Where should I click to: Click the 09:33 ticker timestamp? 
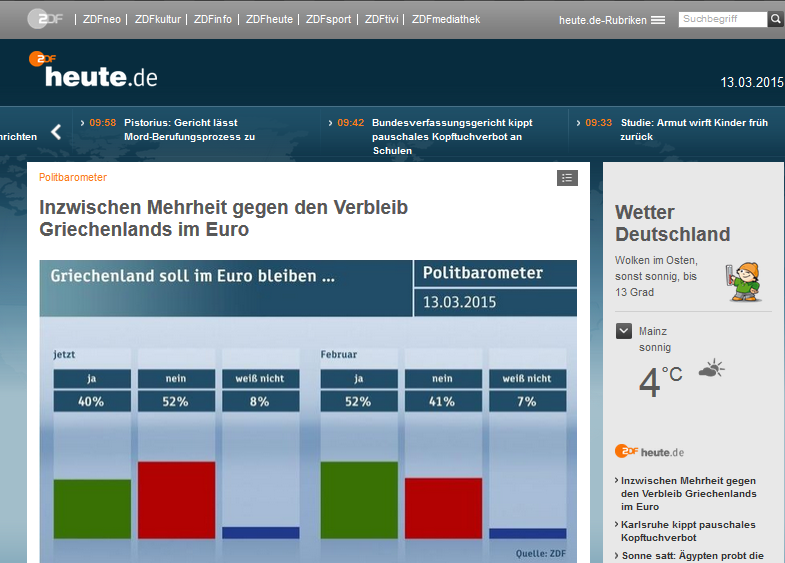coord(599,123)
